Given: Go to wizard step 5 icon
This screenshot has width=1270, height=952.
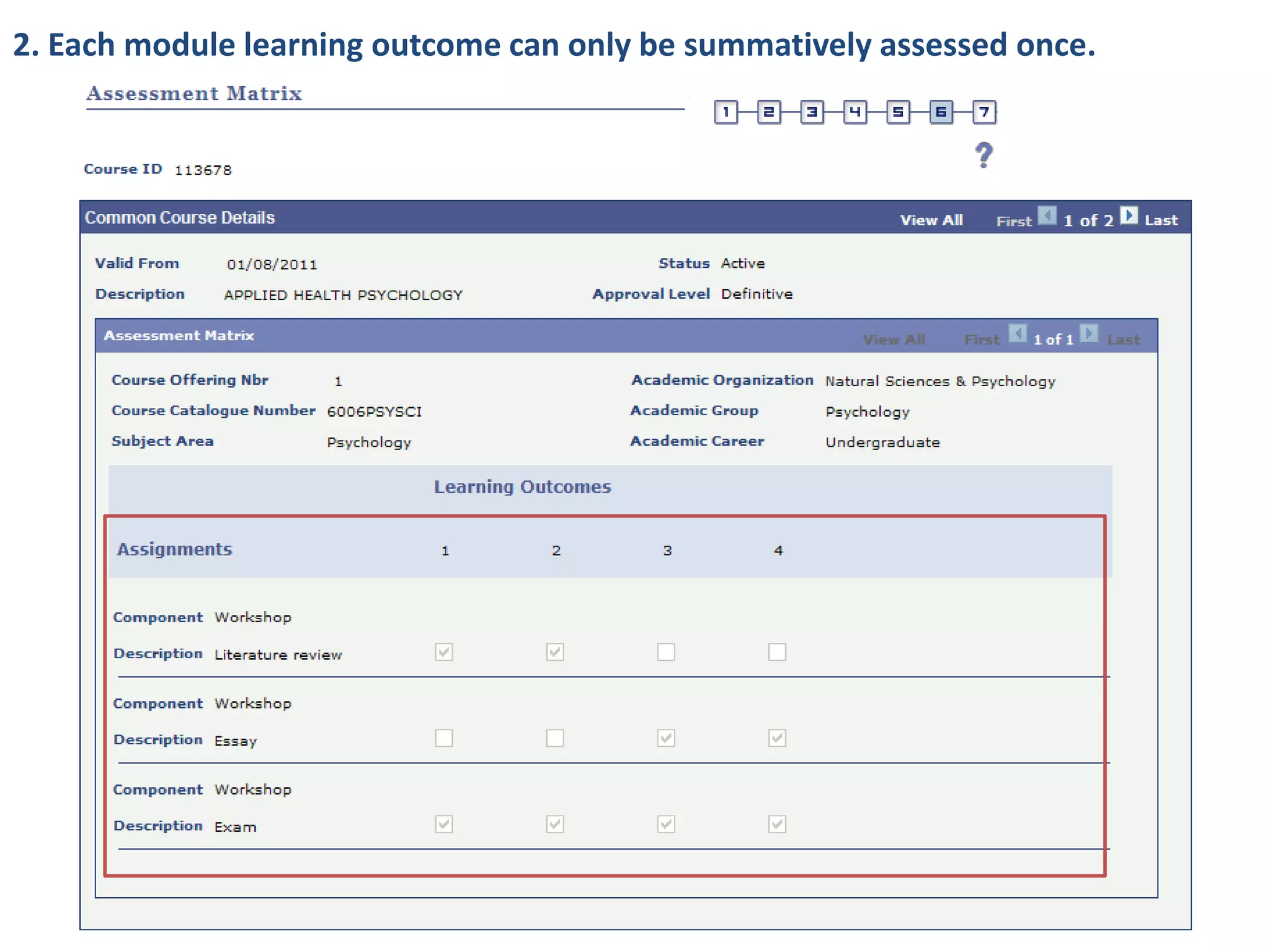Looking at the screenshot, I should (x=898, y=113).
